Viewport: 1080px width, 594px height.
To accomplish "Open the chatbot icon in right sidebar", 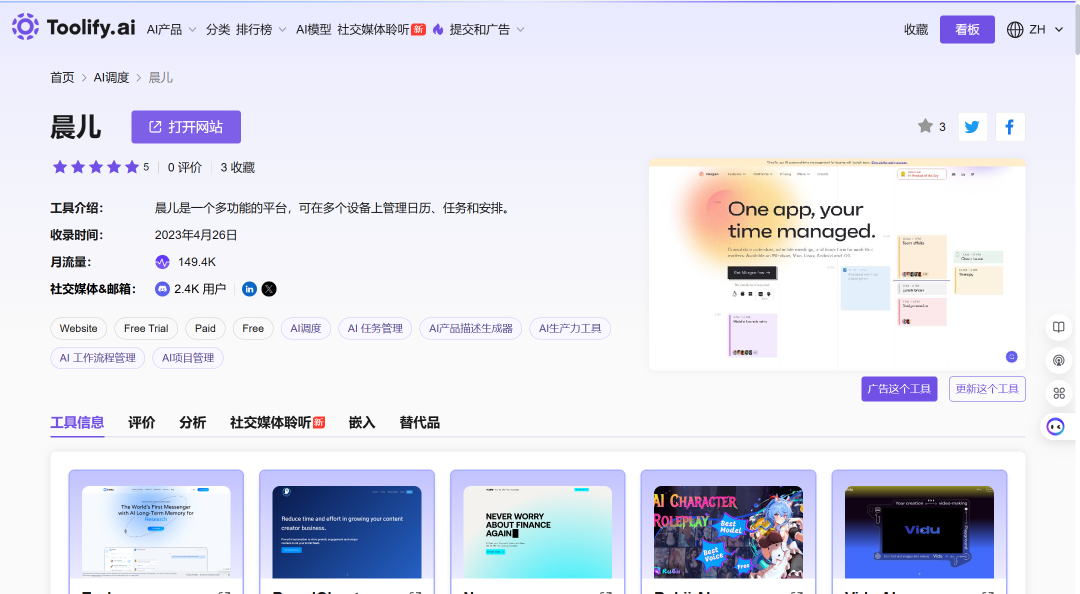I will 1056,427.
